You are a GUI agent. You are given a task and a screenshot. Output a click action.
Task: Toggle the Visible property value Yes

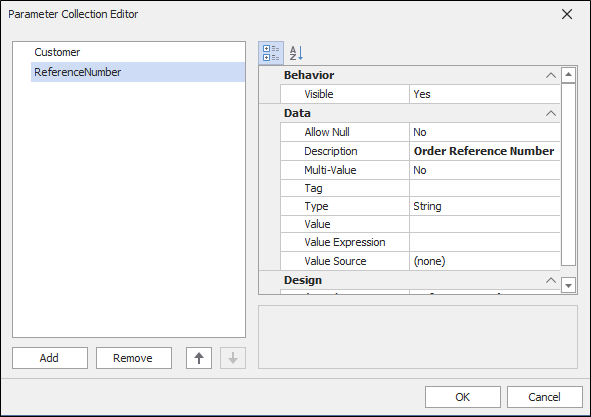pyautogui.click(x=485, y=94)
